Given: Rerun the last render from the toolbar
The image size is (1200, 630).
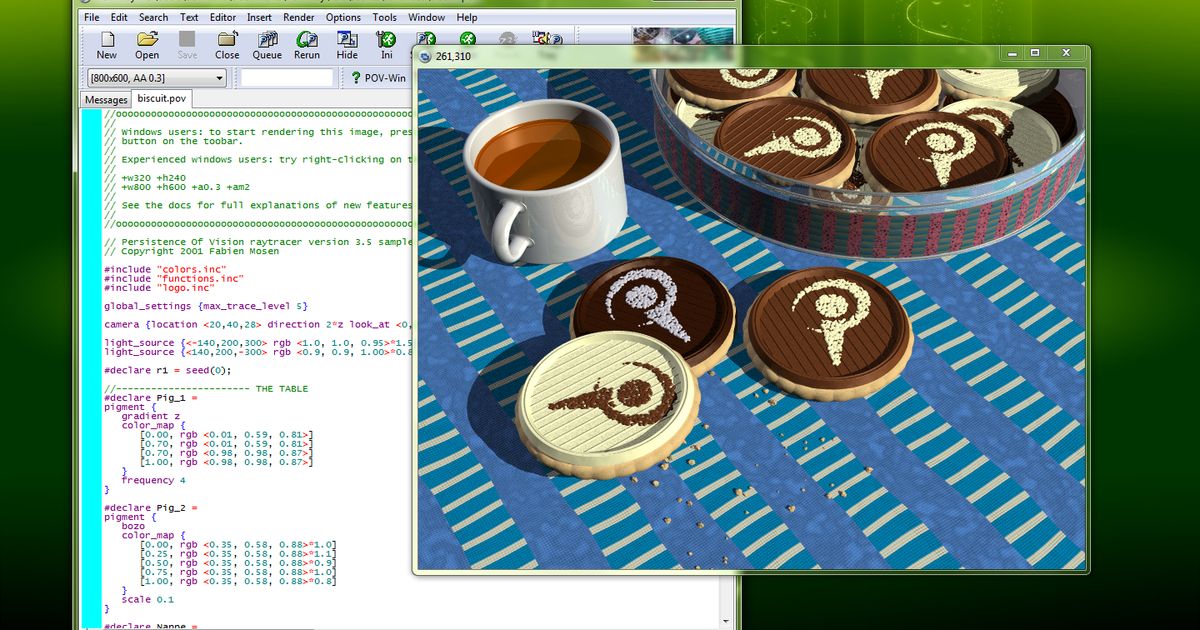Looking at the screenshot, I should (x=307, y=44).
